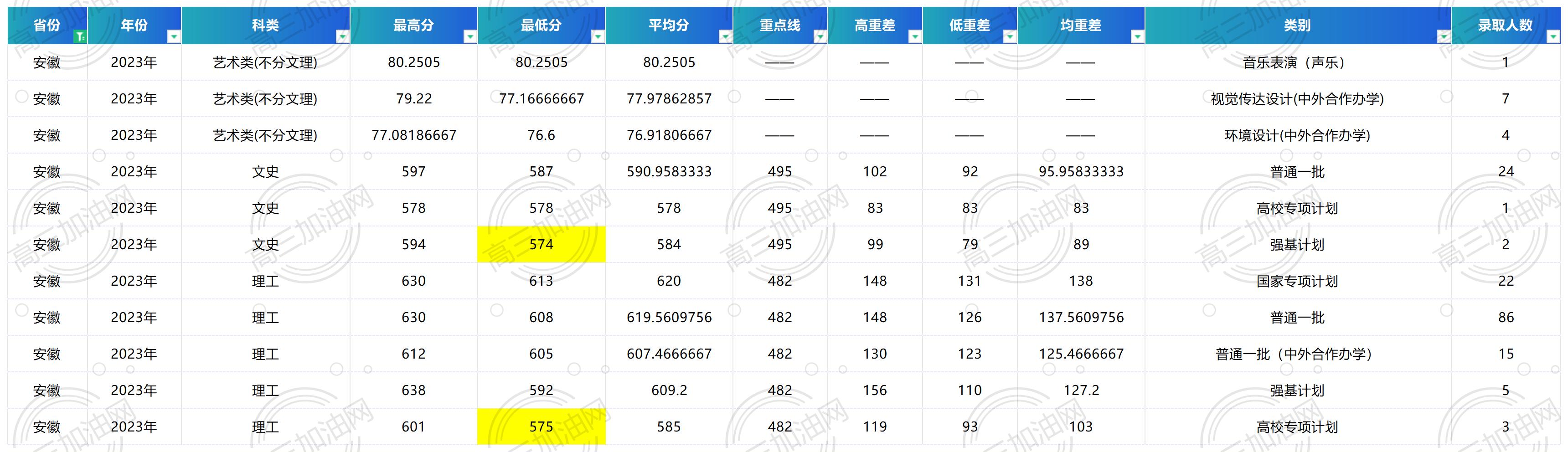
Task: Click yellow highlighted cell 574
Action: (541, 245)
